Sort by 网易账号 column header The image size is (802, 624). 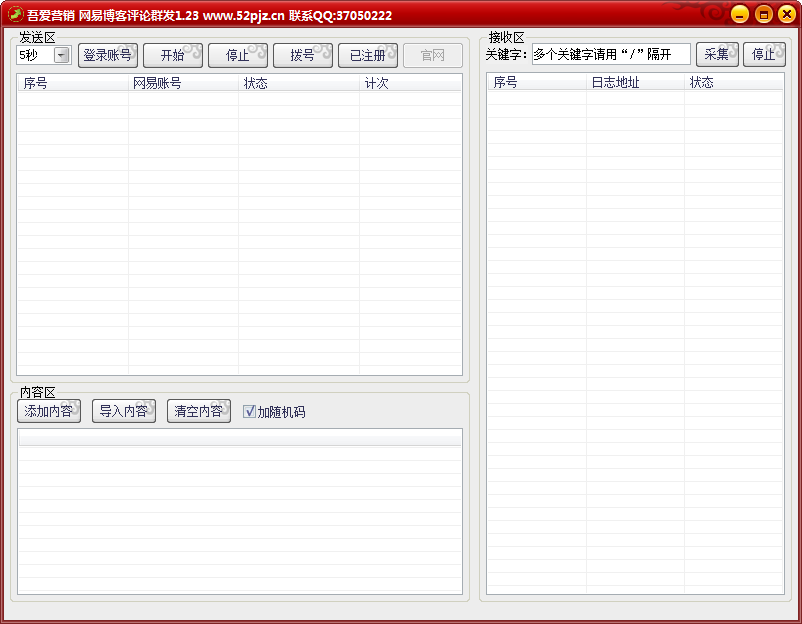182,83
